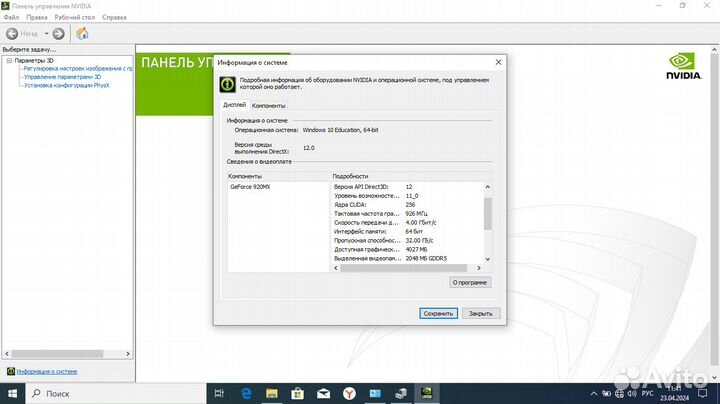Open Windows Start menu
Screen dimensions: 720x404
click(x=12, y=392)
